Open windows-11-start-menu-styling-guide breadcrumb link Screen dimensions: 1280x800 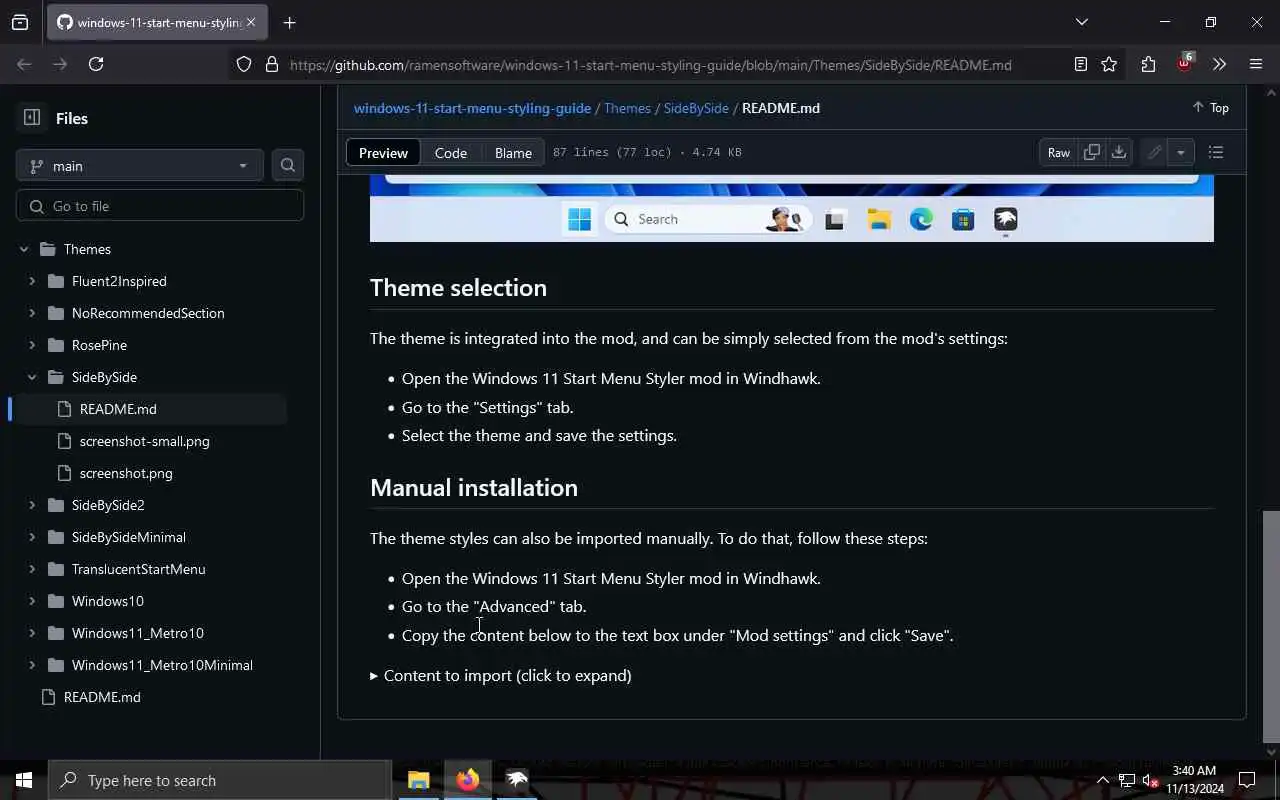click(472, 108)
